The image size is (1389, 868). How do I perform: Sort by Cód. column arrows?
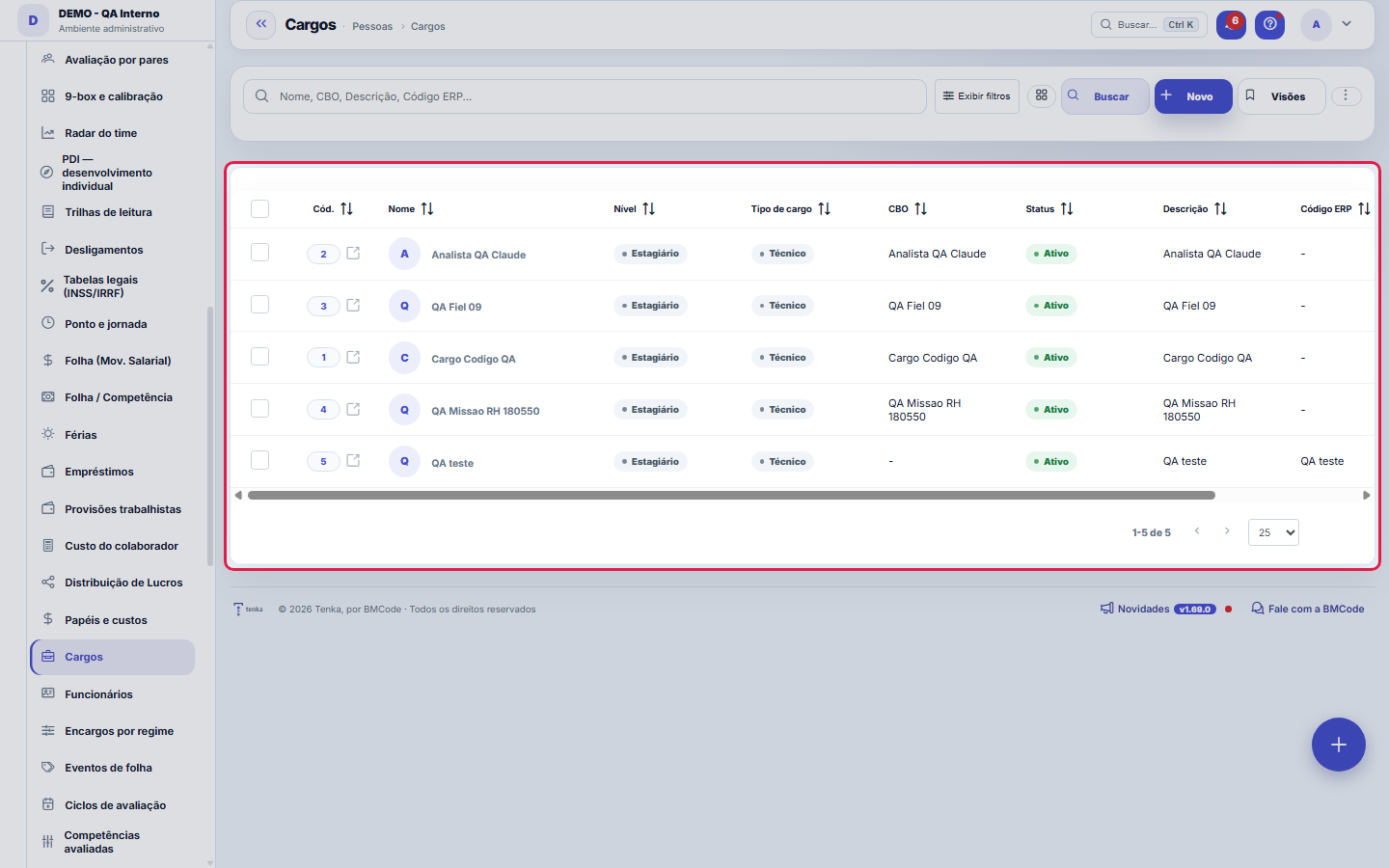[x=347, y=209]
